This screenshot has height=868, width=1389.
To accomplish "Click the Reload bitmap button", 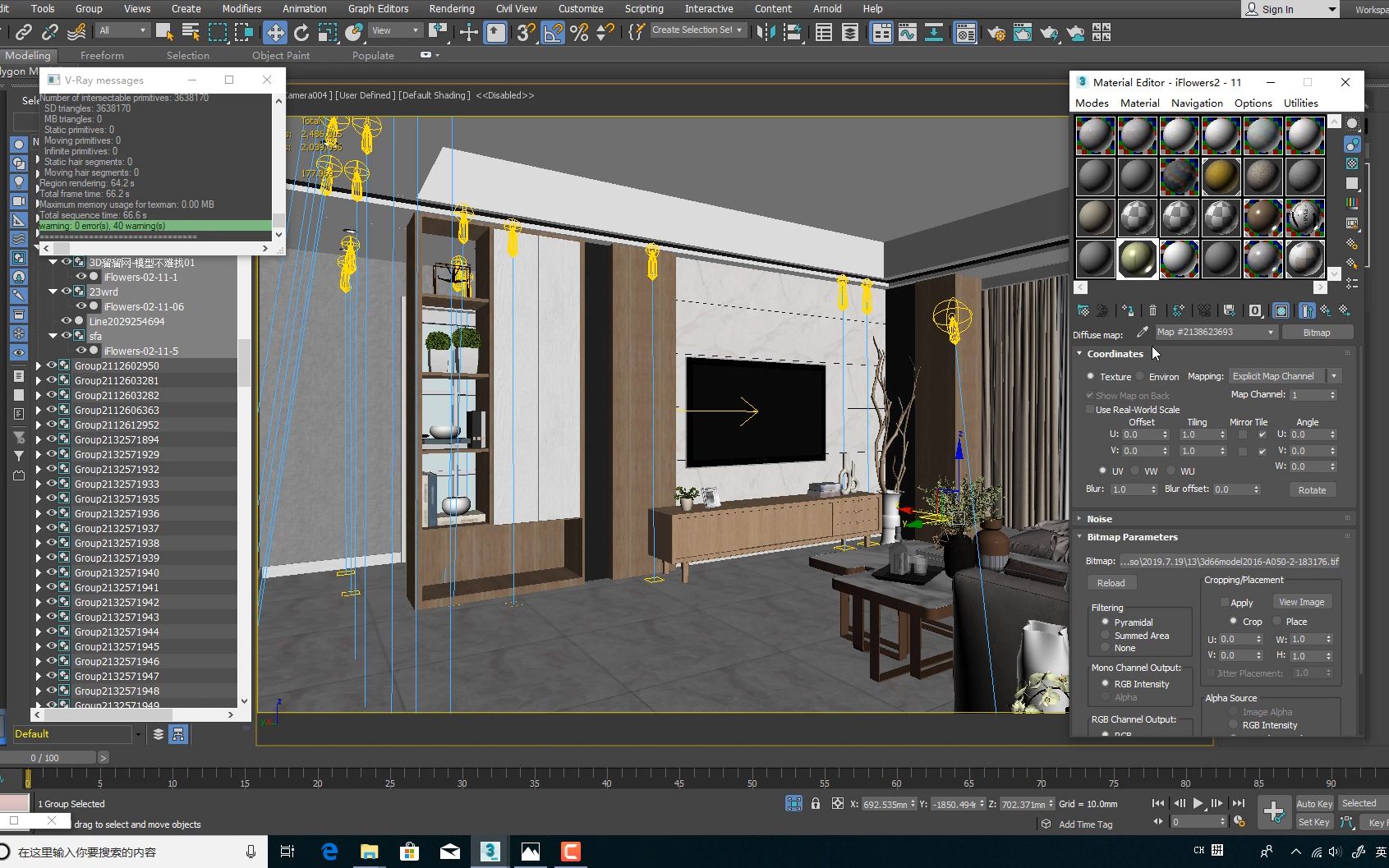I will [x=1111, y=582].
